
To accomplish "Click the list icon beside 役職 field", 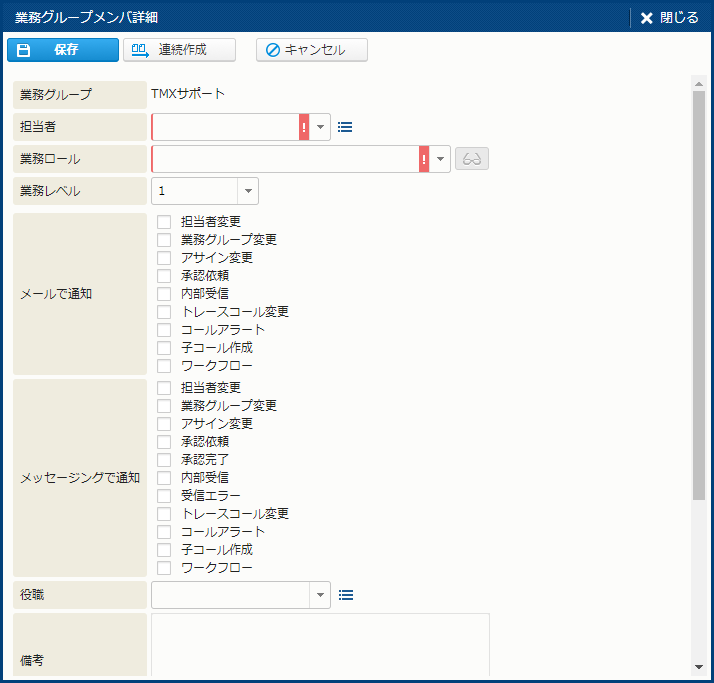I will (x=345, y=595).
